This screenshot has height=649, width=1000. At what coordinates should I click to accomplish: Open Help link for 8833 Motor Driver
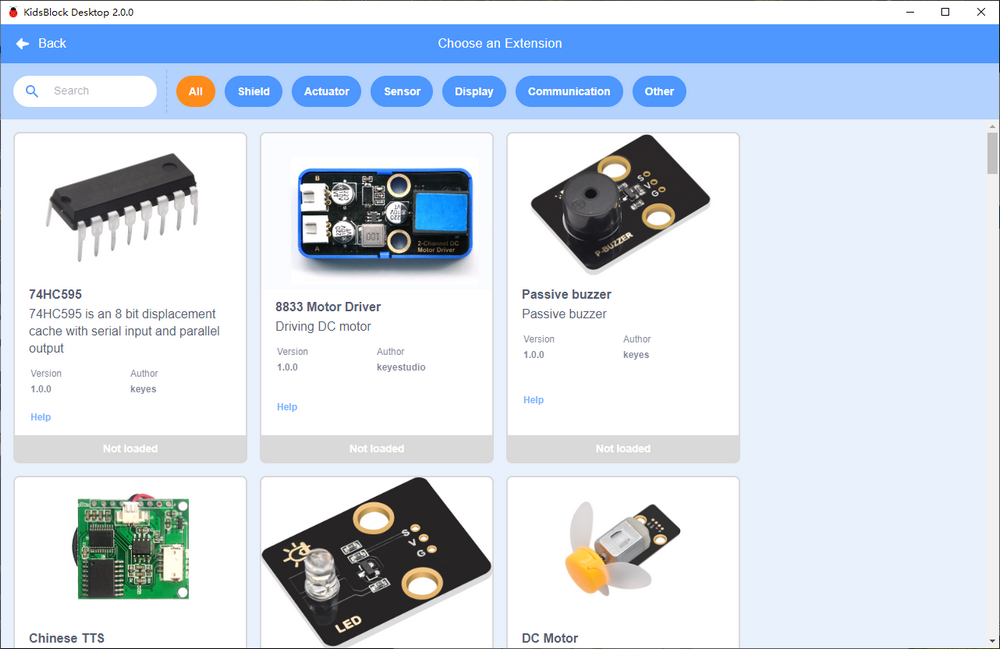pos(287,407)
